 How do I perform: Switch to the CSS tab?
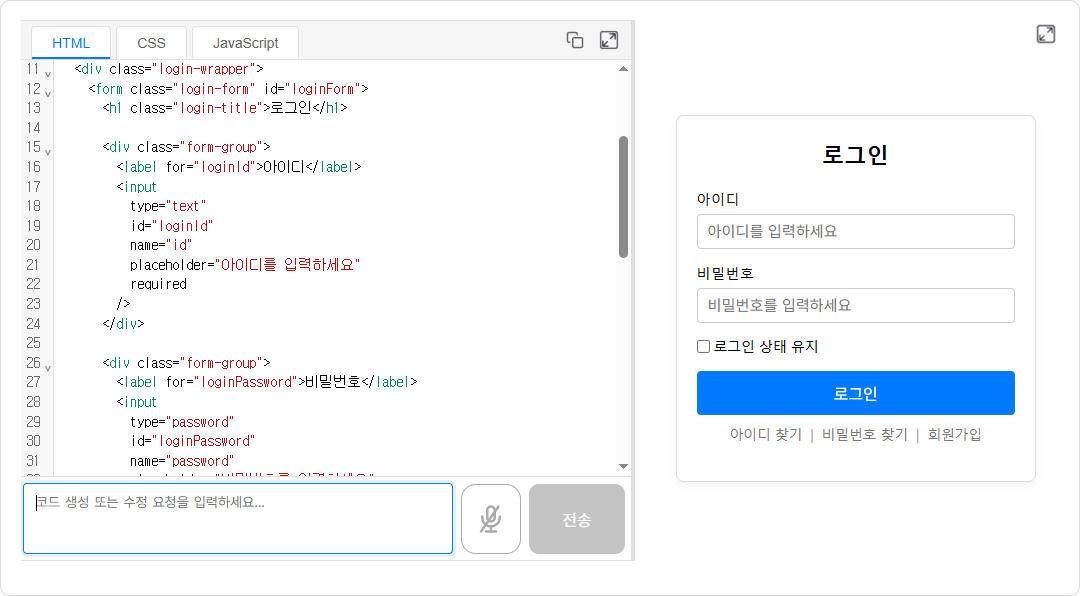tap(151, 43)
